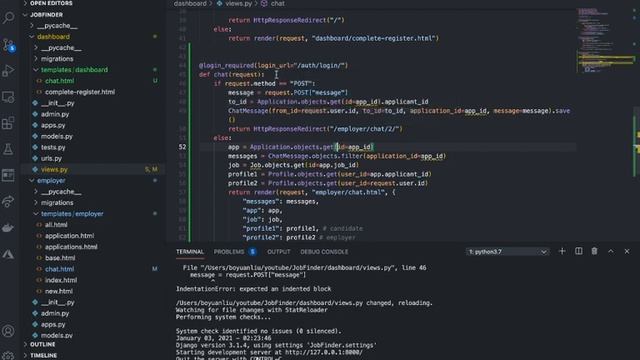The height and width of the screenshot is (360, 640).
Task: Split the terminal panel
Action: pos(578,251)
